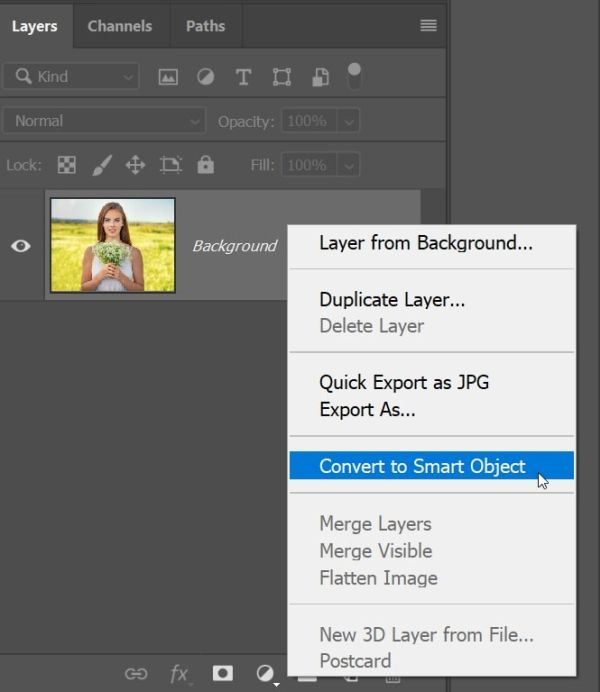The height and width of the screenshot is (692, 600).
Task: Prevent auto-nesting into artboards lock
Action: click(171, 165)
